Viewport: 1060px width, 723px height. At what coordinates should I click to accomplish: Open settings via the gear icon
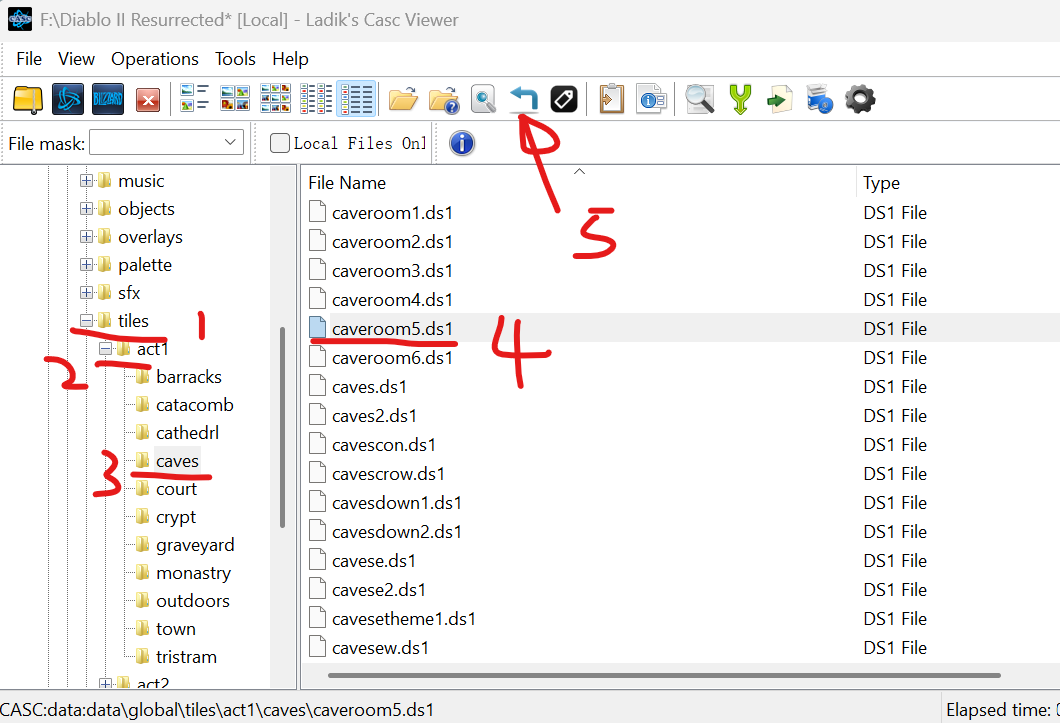[x=860, y=99]
